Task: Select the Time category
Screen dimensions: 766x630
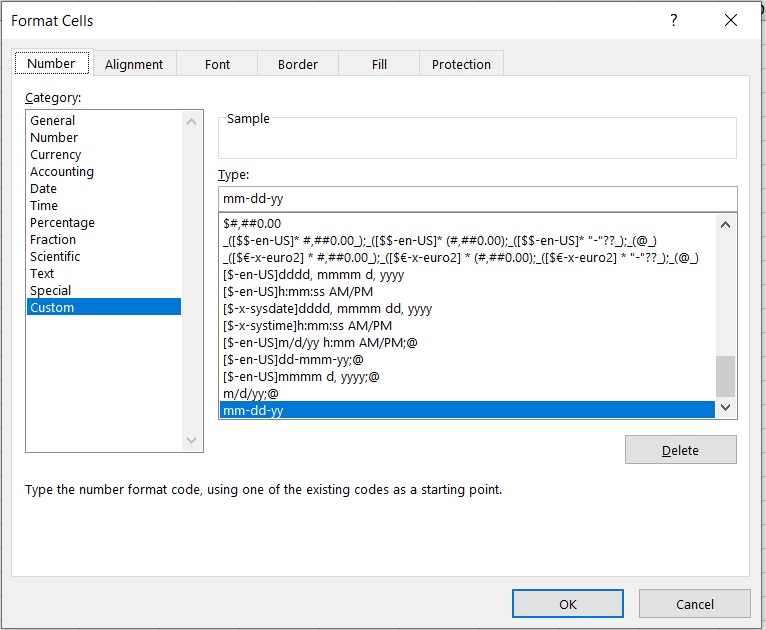Action: coord(104,206)
